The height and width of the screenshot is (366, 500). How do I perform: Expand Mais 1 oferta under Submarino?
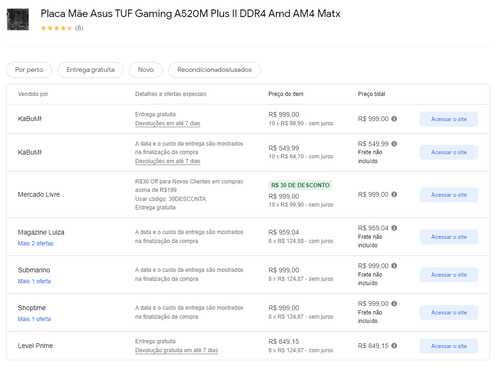click(34, 281)
